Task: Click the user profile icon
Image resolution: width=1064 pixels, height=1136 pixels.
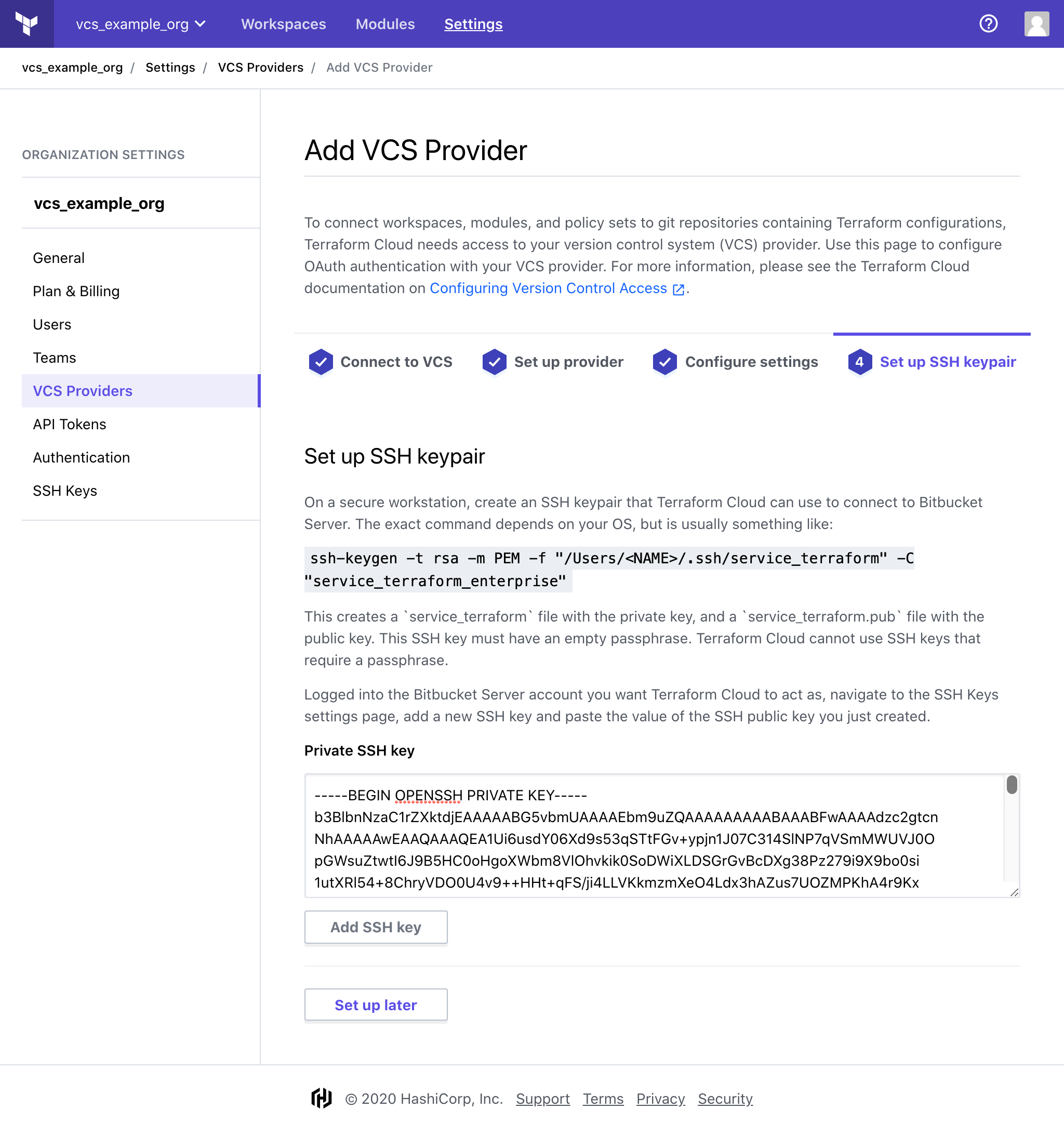Action: [1037, 23]
